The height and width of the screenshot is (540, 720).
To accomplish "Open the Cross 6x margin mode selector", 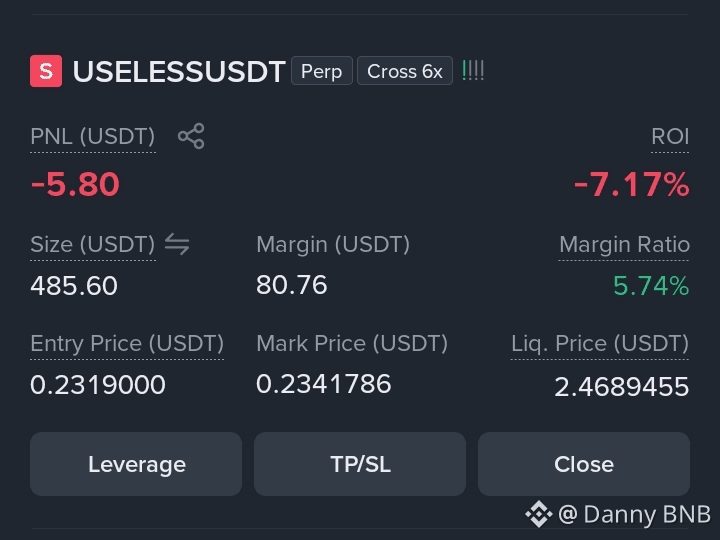I will point(405,71).
